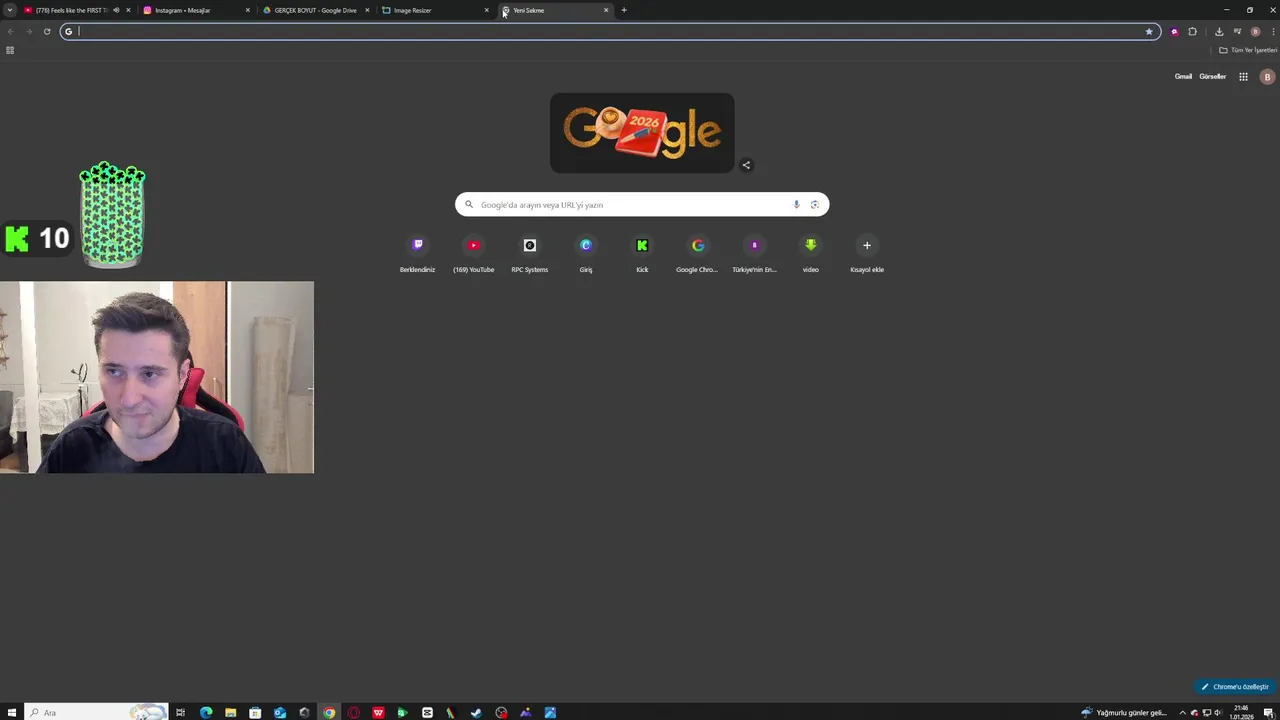The width and height of the screenshot is (1280, 720).
Task: Click the taskbar Ara search box
Action: (x=95, y=713)
